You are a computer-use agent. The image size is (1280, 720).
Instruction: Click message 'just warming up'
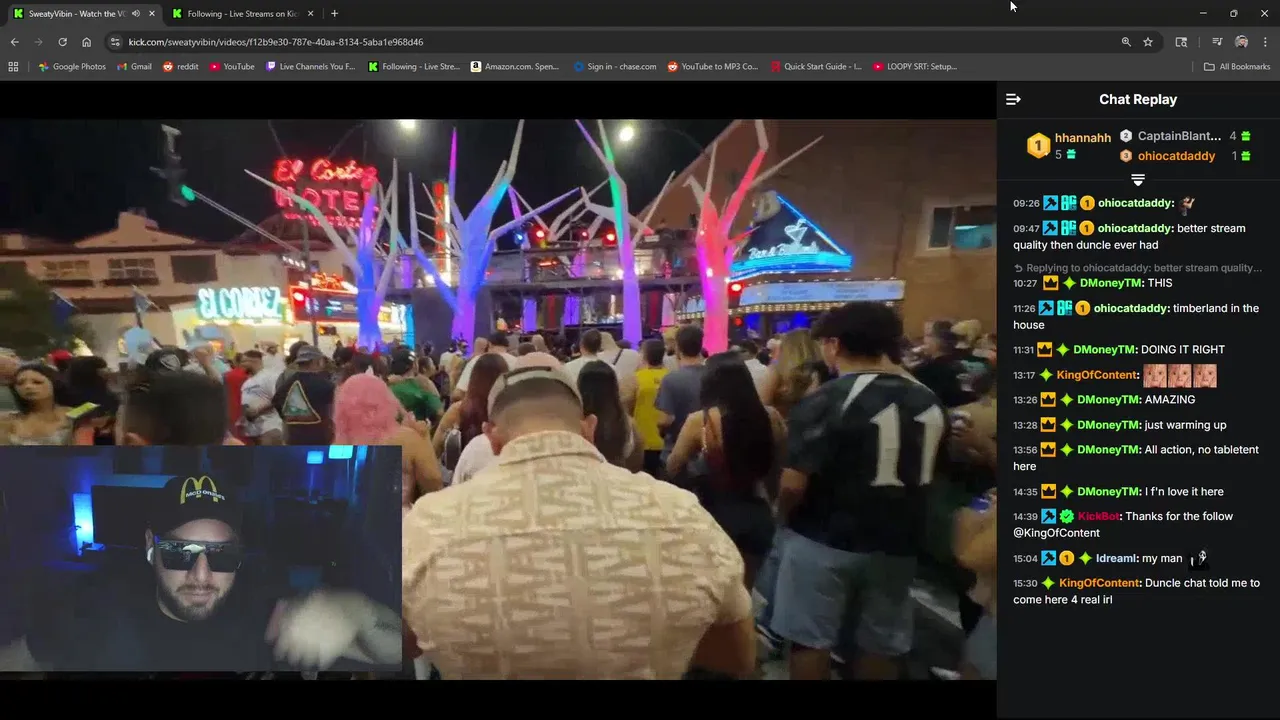1186,425
